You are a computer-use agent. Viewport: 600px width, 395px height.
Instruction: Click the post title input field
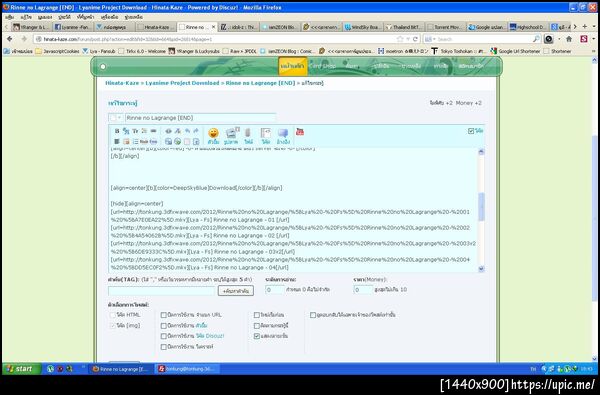[200, 118]
